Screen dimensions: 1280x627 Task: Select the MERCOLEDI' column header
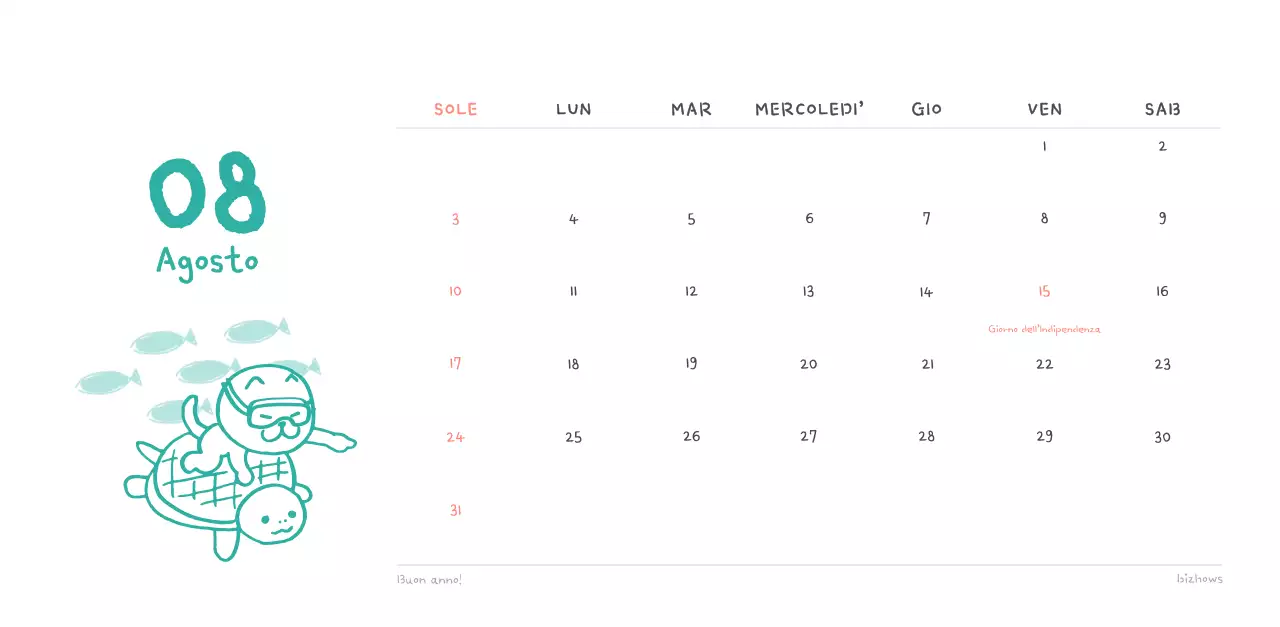pos(809,109)
